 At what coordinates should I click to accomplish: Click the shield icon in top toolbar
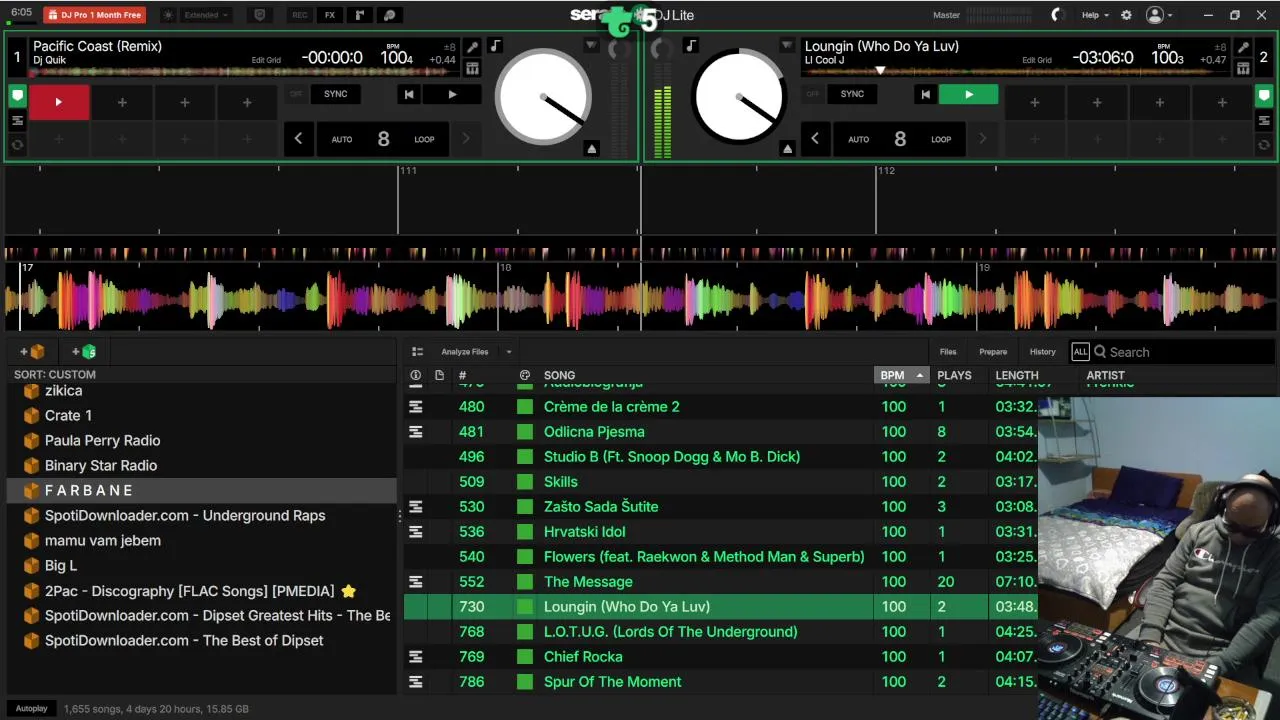tap(260, 15)
